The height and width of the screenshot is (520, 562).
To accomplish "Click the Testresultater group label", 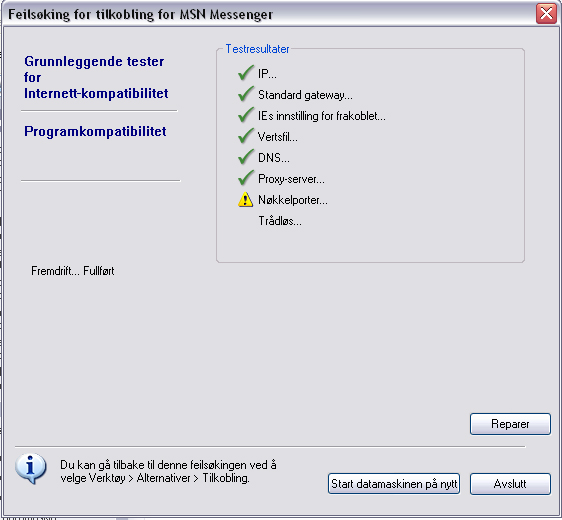I will [x=257, y=49].
